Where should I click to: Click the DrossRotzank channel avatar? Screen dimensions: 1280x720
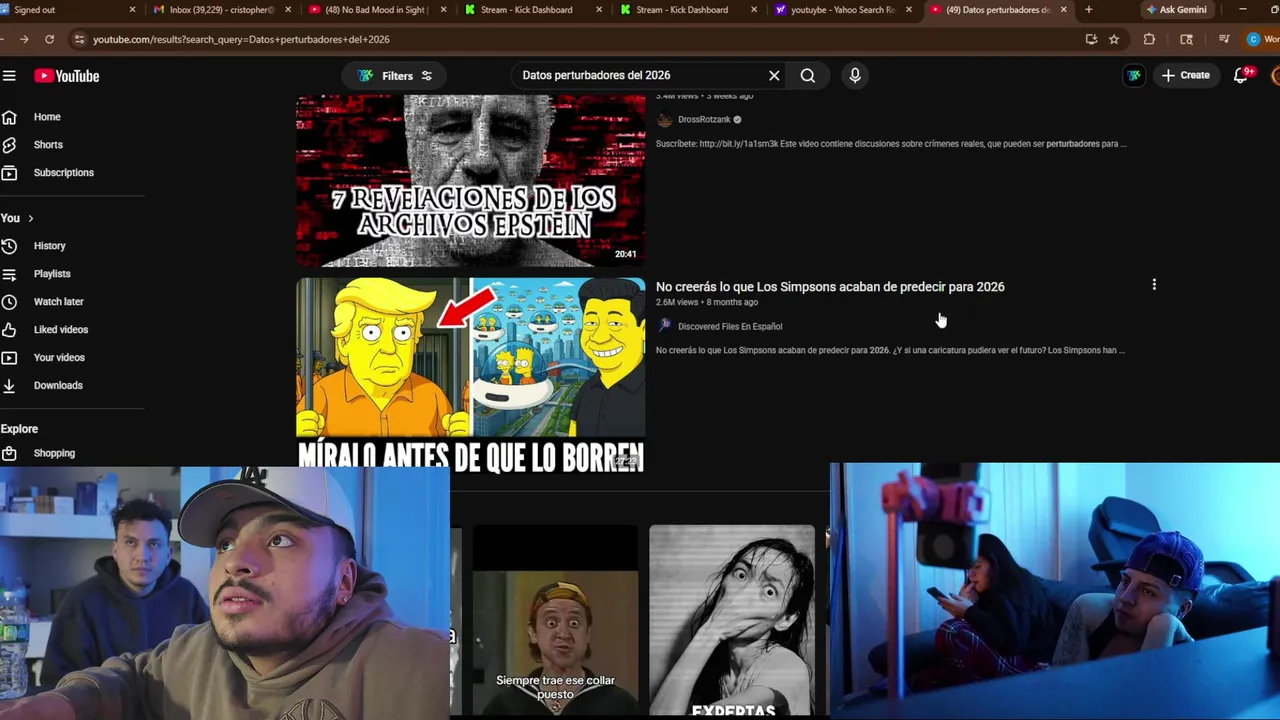click(x=665, y=120)
